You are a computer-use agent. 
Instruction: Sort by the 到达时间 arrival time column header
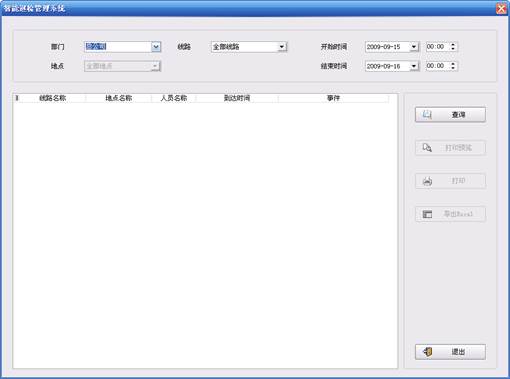(x=237, y=98)
